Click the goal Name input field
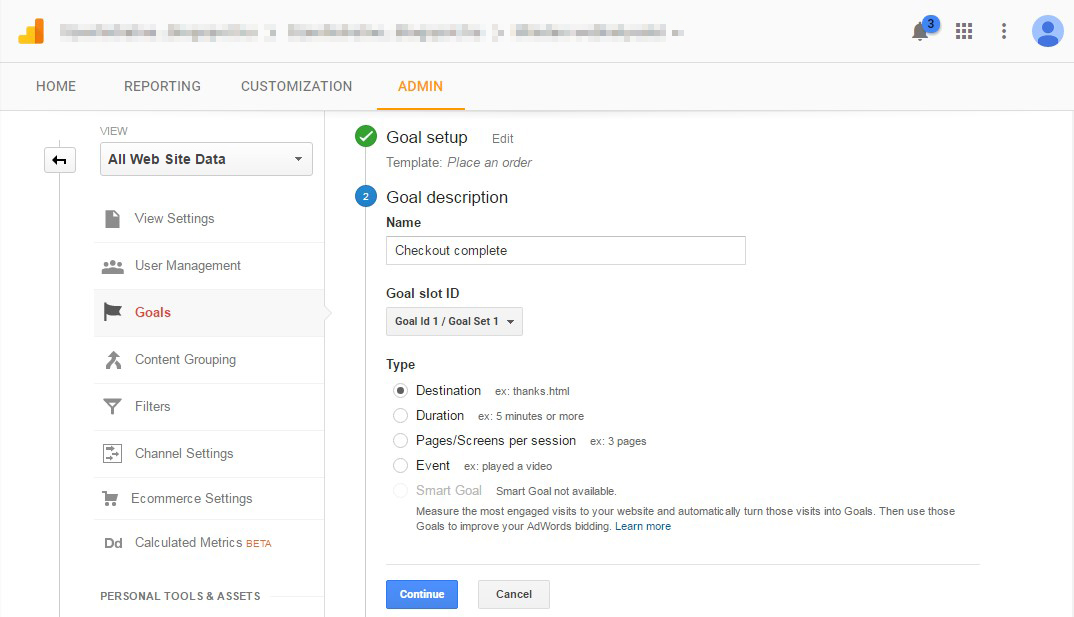Viewport: 1074px width, 617px height. coord(565,250)
